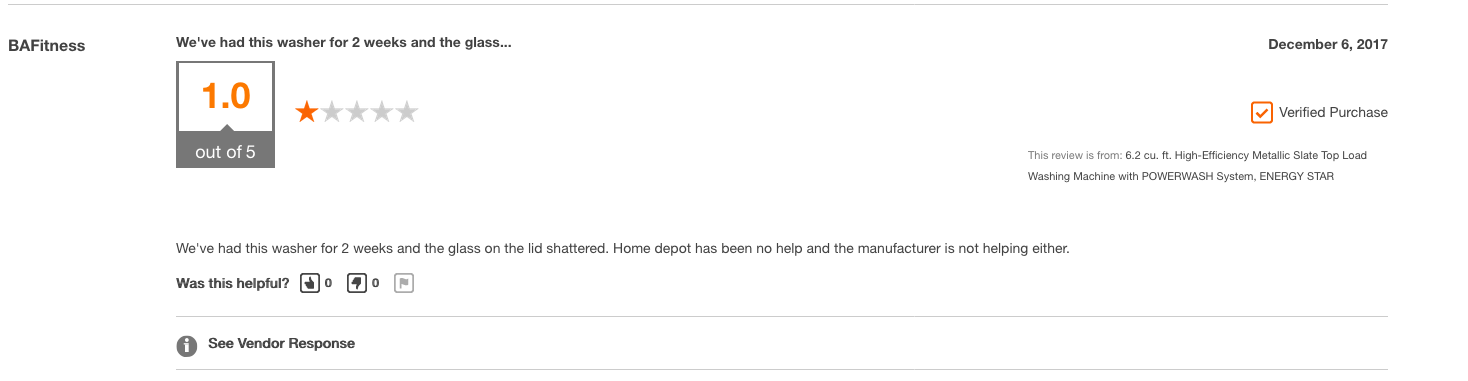The image size is (1468, 381).
Task: Open the BAFitness reviewer profile
Action: tap(46, 46)
